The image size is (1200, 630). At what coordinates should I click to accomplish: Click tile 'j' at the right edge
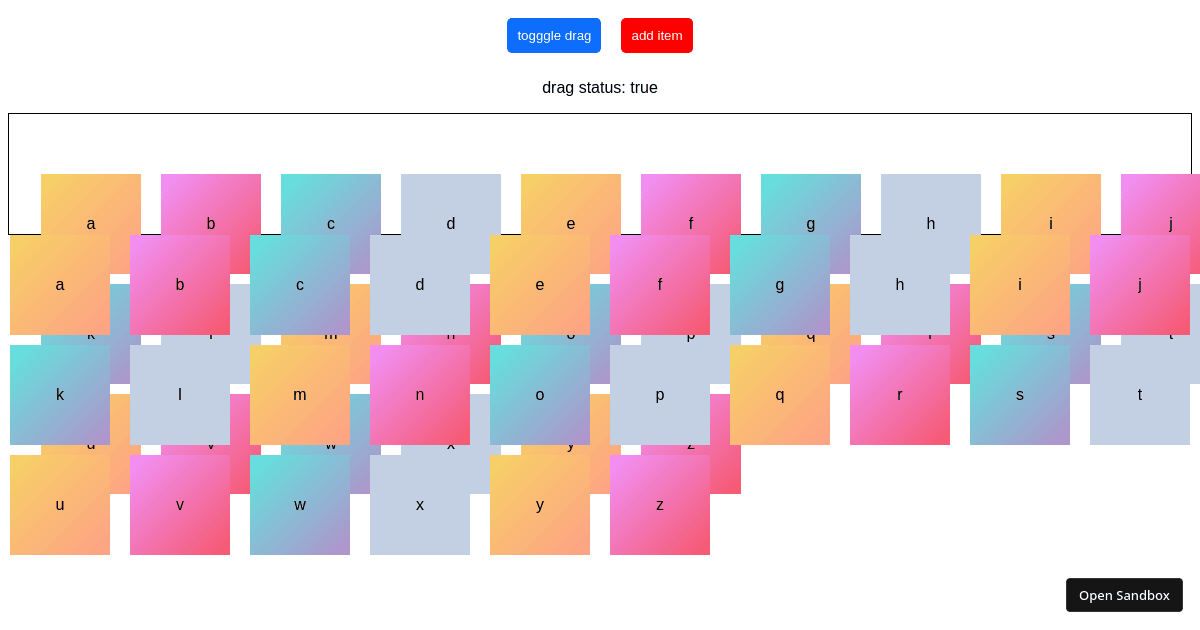coord(1139,285)
